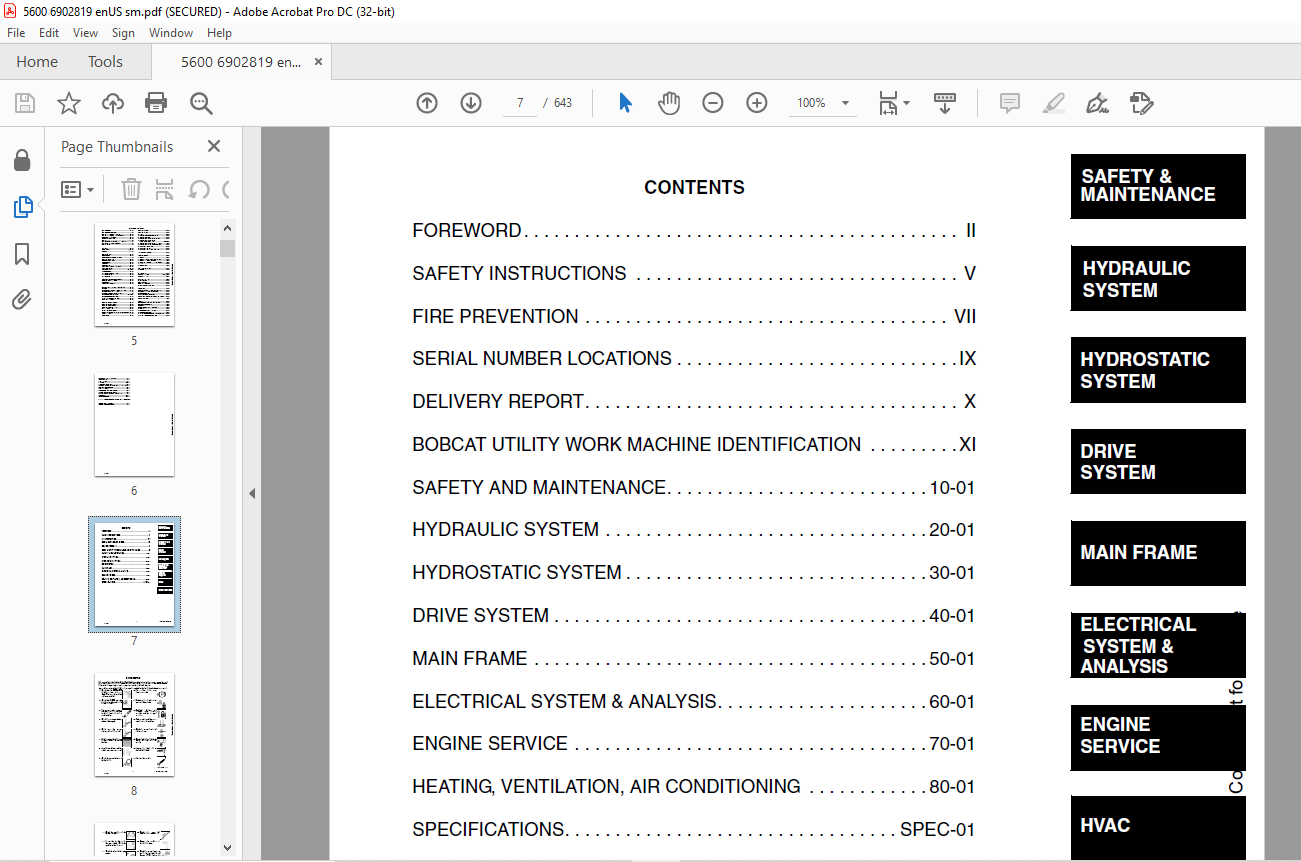The width and height of the screenshot is (1301, 862).
Task: Open the SPECIFICATIONS SPEC-01 contents entry
Action: 694,830
